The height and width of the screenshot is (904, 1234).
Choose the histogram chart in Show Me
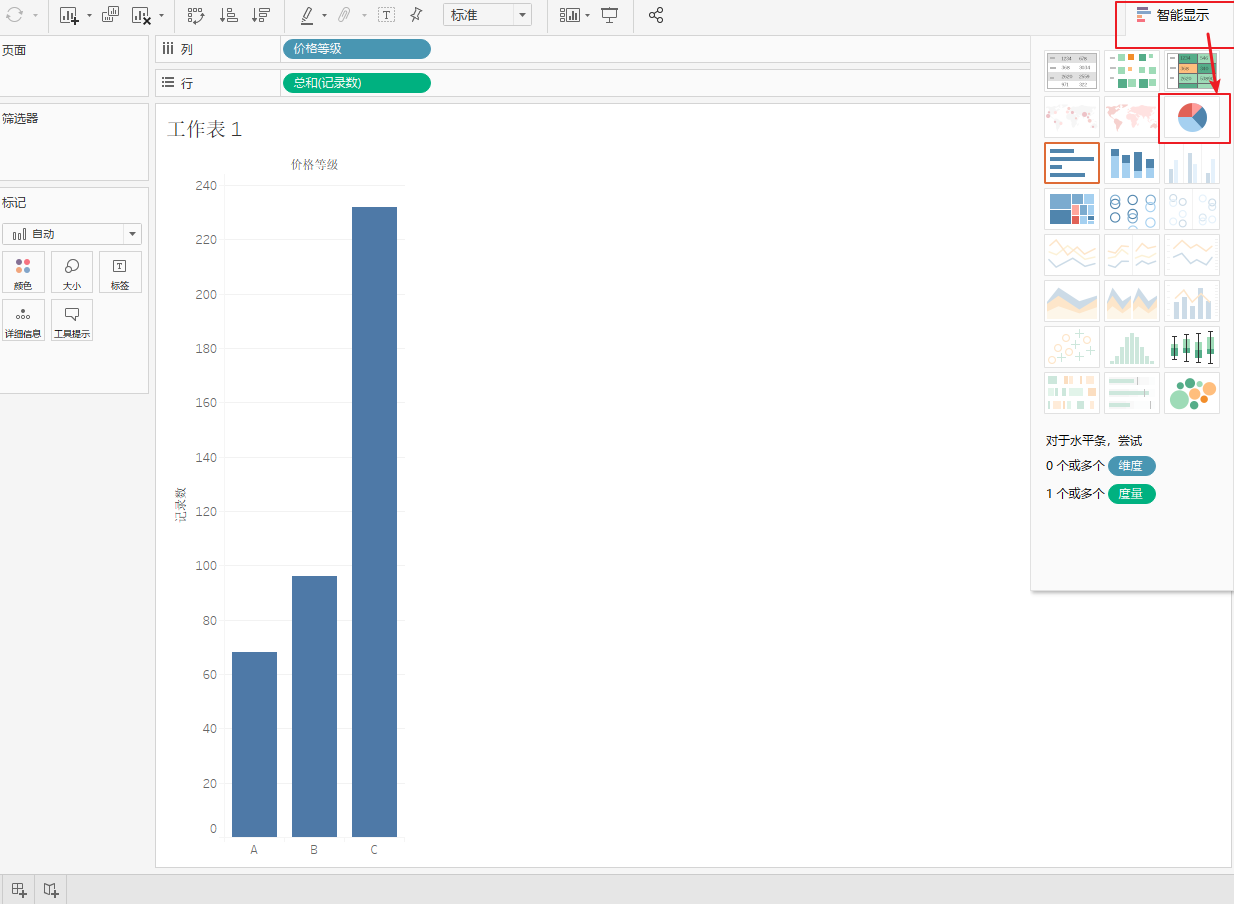pos(1132,347)
